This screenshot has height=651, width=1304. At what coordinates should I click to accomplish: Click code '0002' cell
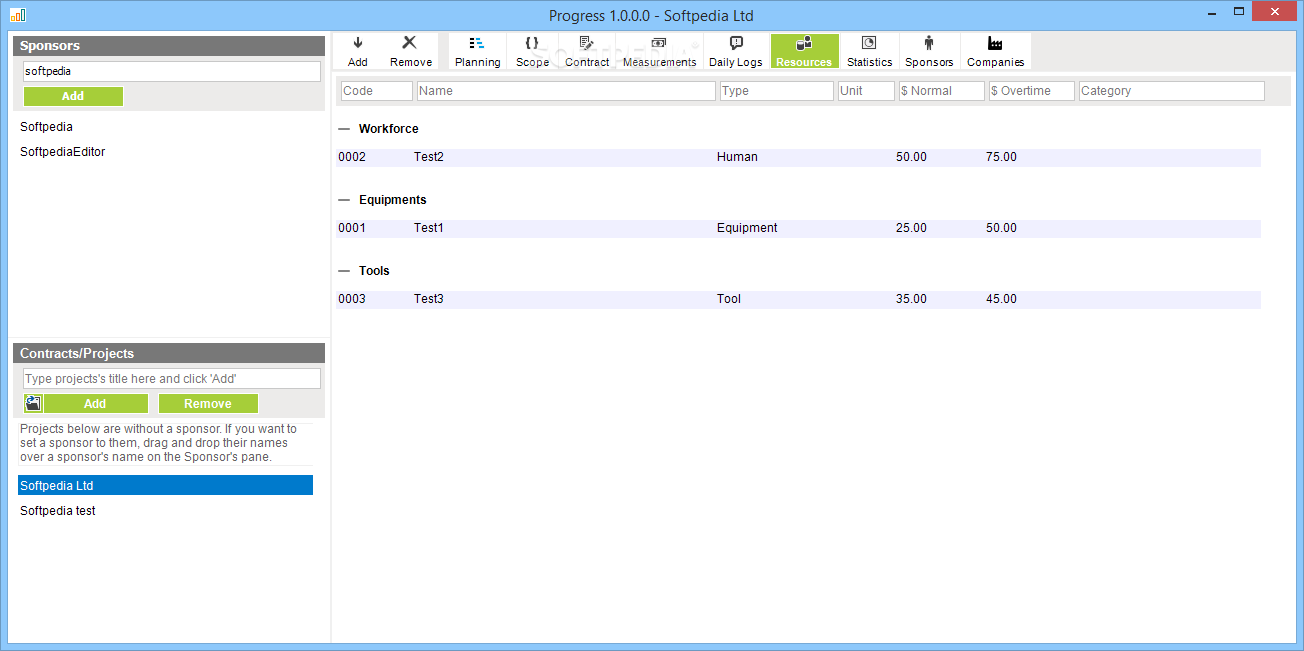tap(352, 157)
